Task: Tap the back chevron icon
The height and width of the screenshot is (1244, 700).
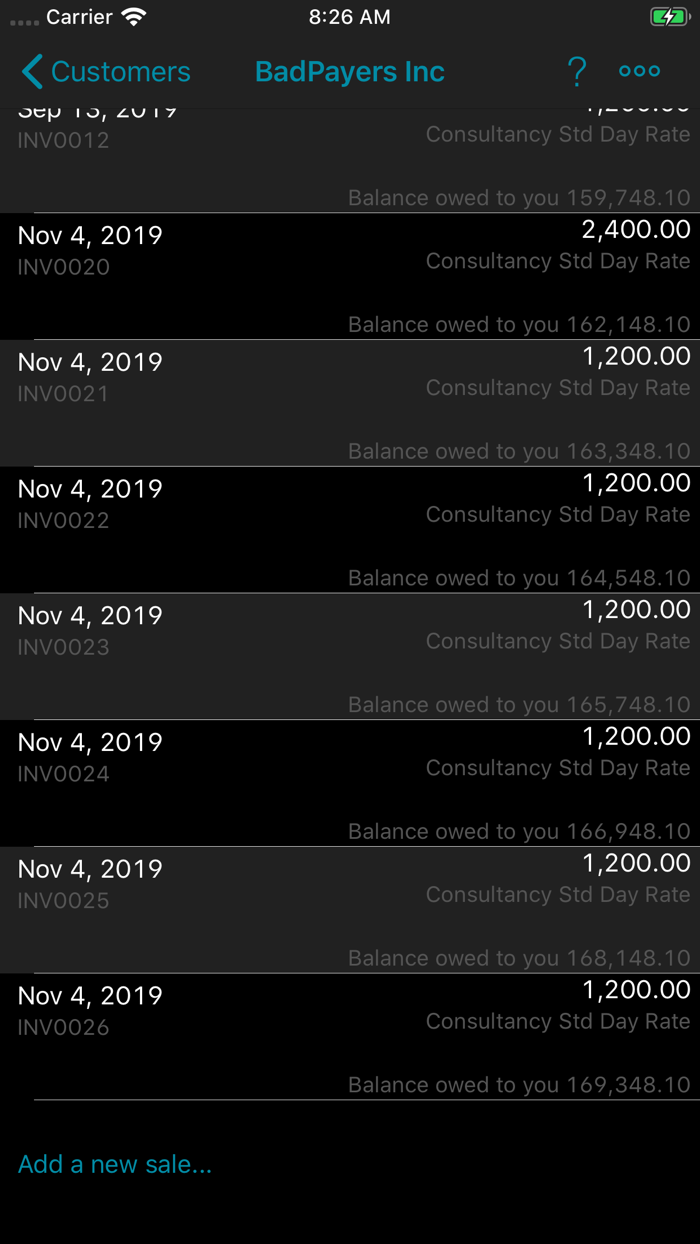Action: click(x=32, y=72)
